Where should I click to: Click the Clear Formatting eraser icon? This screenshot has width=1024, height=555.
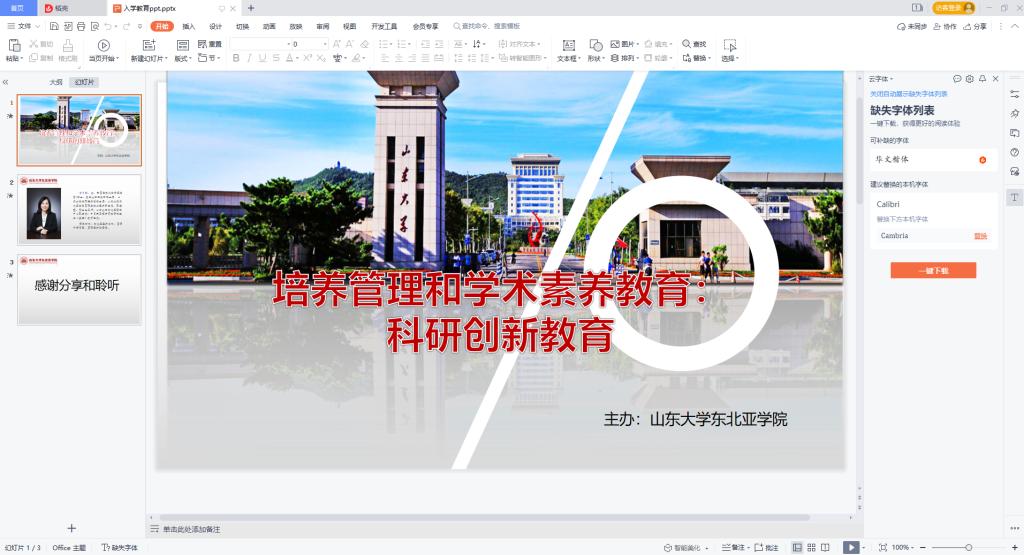364,44
